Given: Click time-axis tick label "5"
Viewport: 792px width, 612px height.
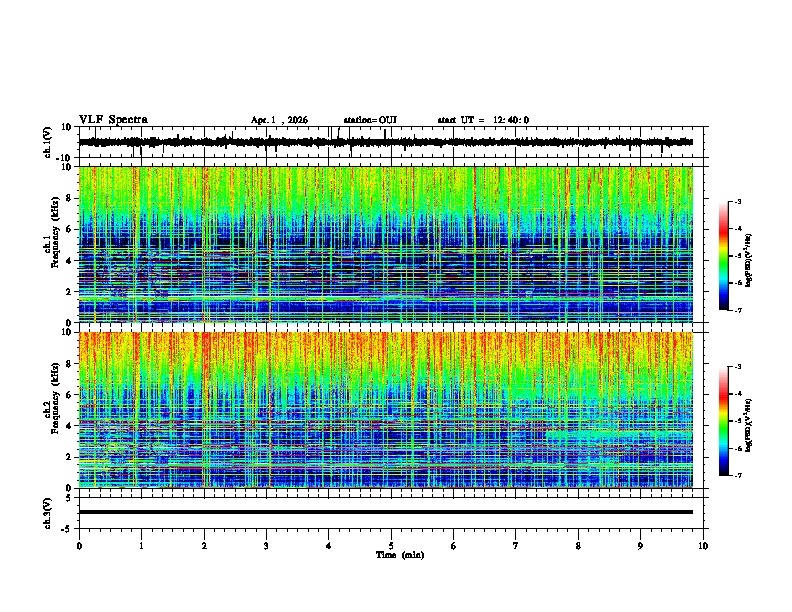Looking at the screenshot, I should [391, 546].
